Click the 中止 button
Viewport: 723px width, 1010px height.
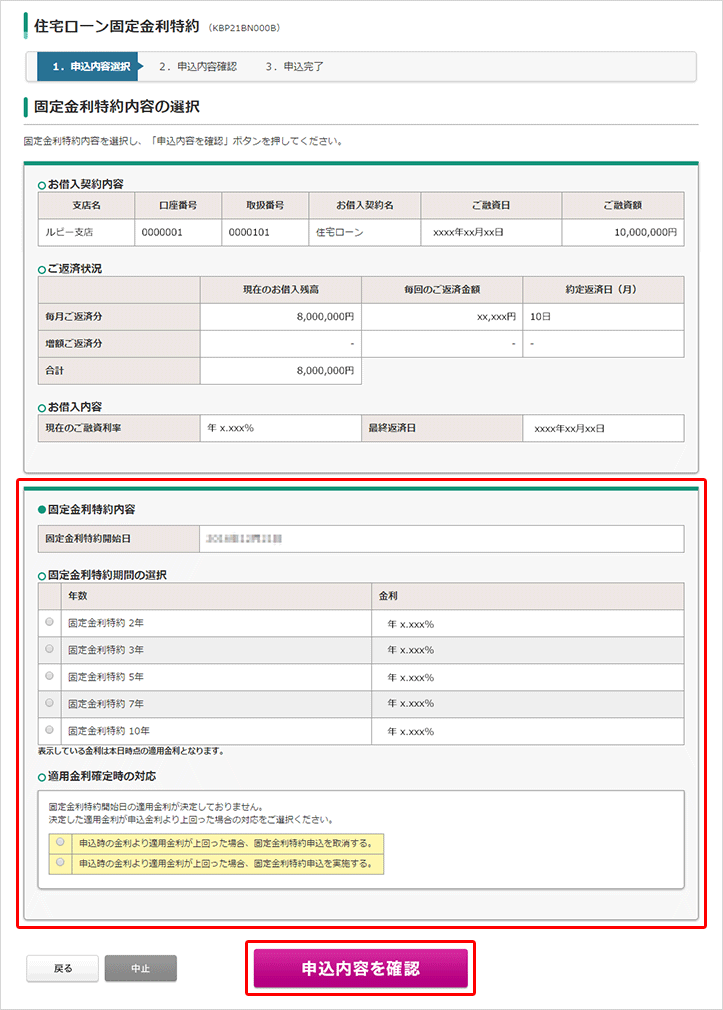coord(140,968)
